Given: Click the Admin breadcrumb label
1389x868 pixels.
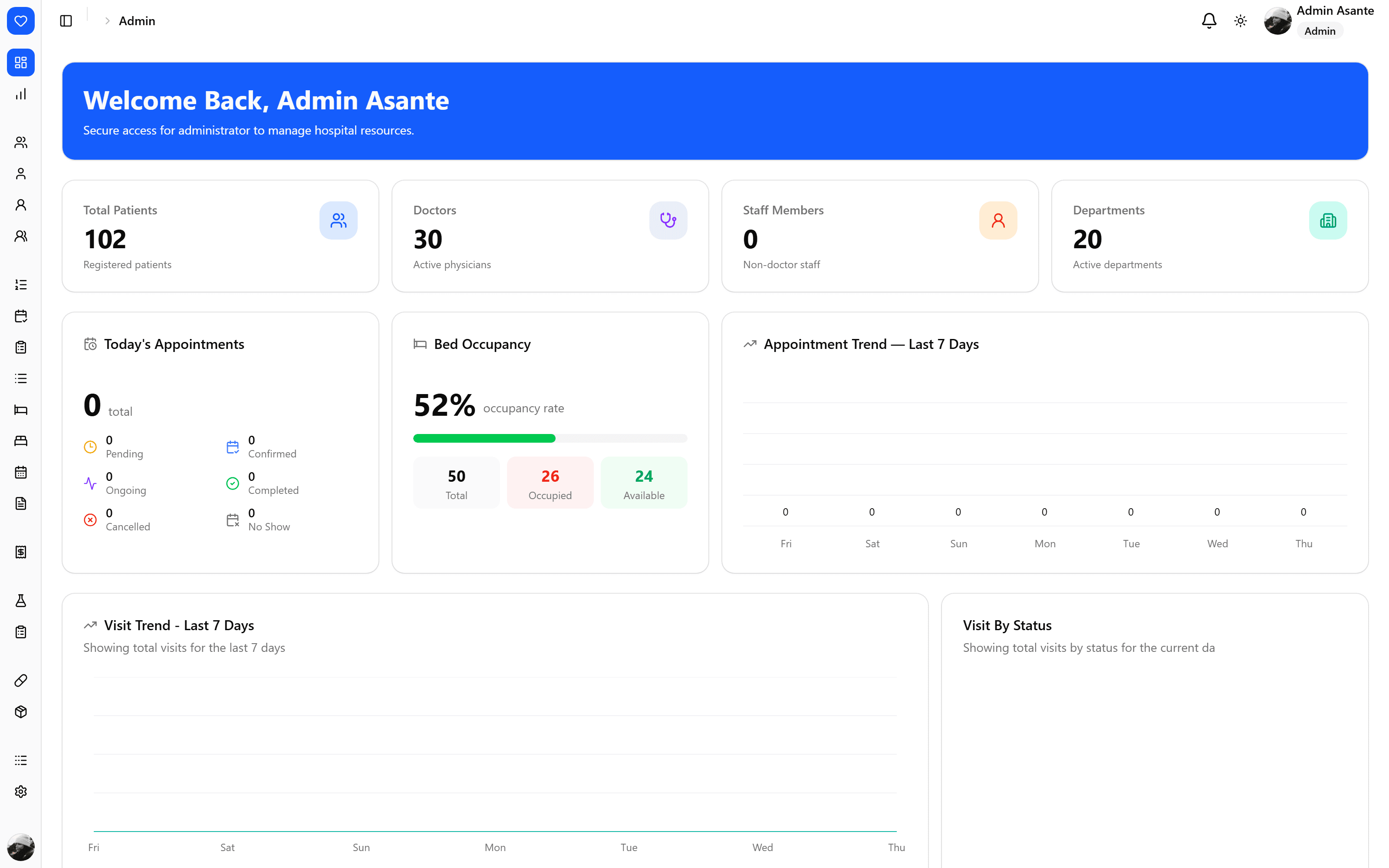Looking at the screenshot, I should tap(137, 21).
